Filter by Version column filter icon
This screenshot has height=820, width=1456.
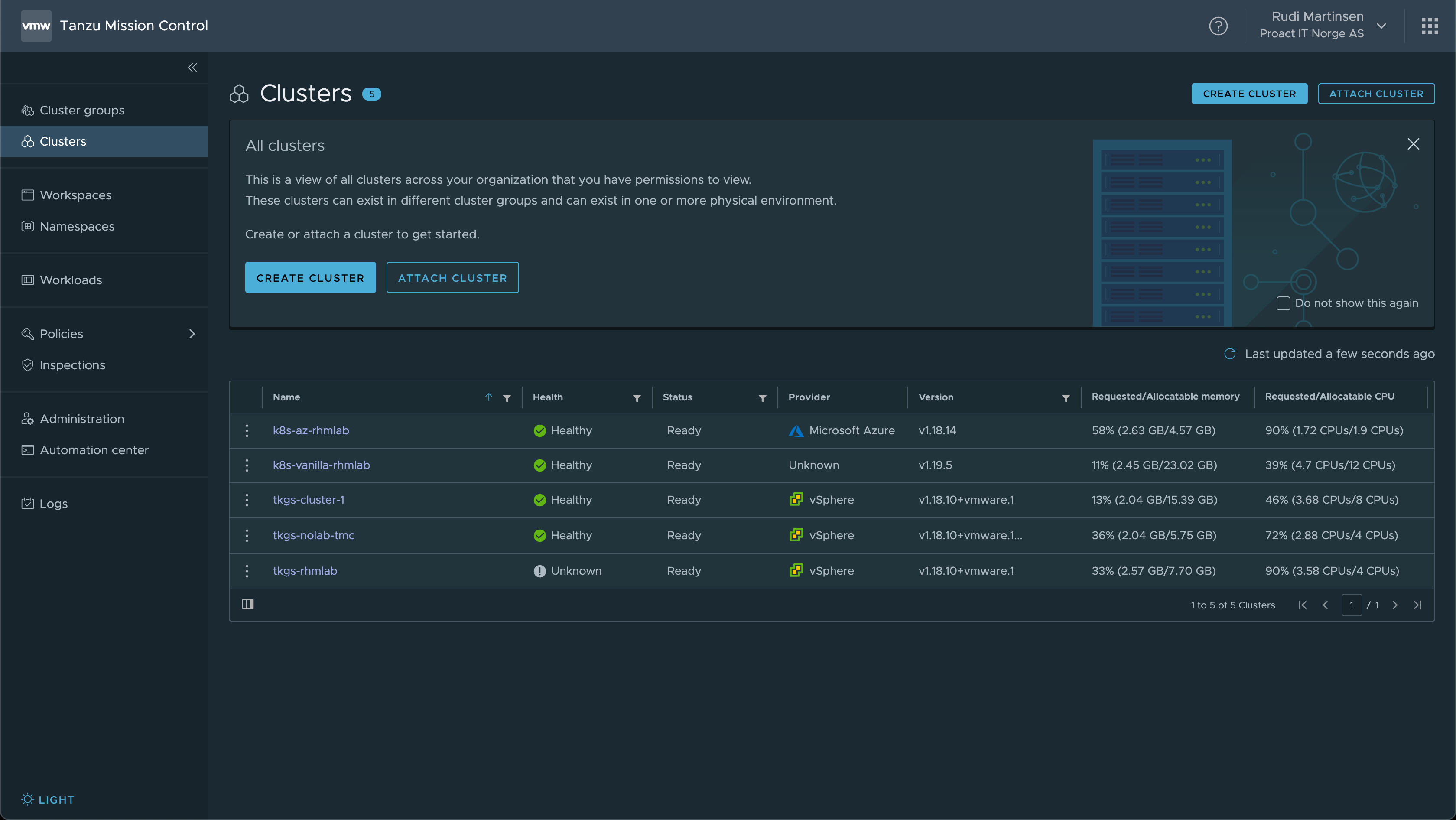[x=1066, y=398]
